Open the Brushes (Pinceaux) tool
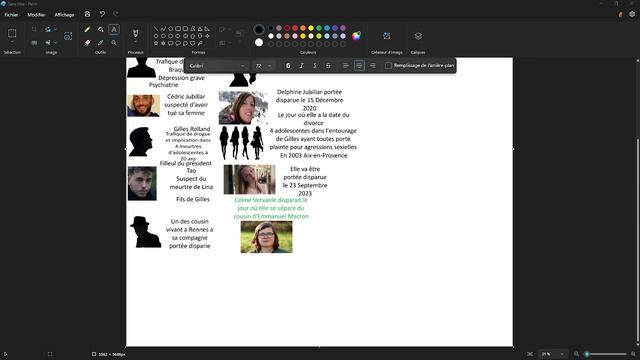 click(x=136, y=33)
